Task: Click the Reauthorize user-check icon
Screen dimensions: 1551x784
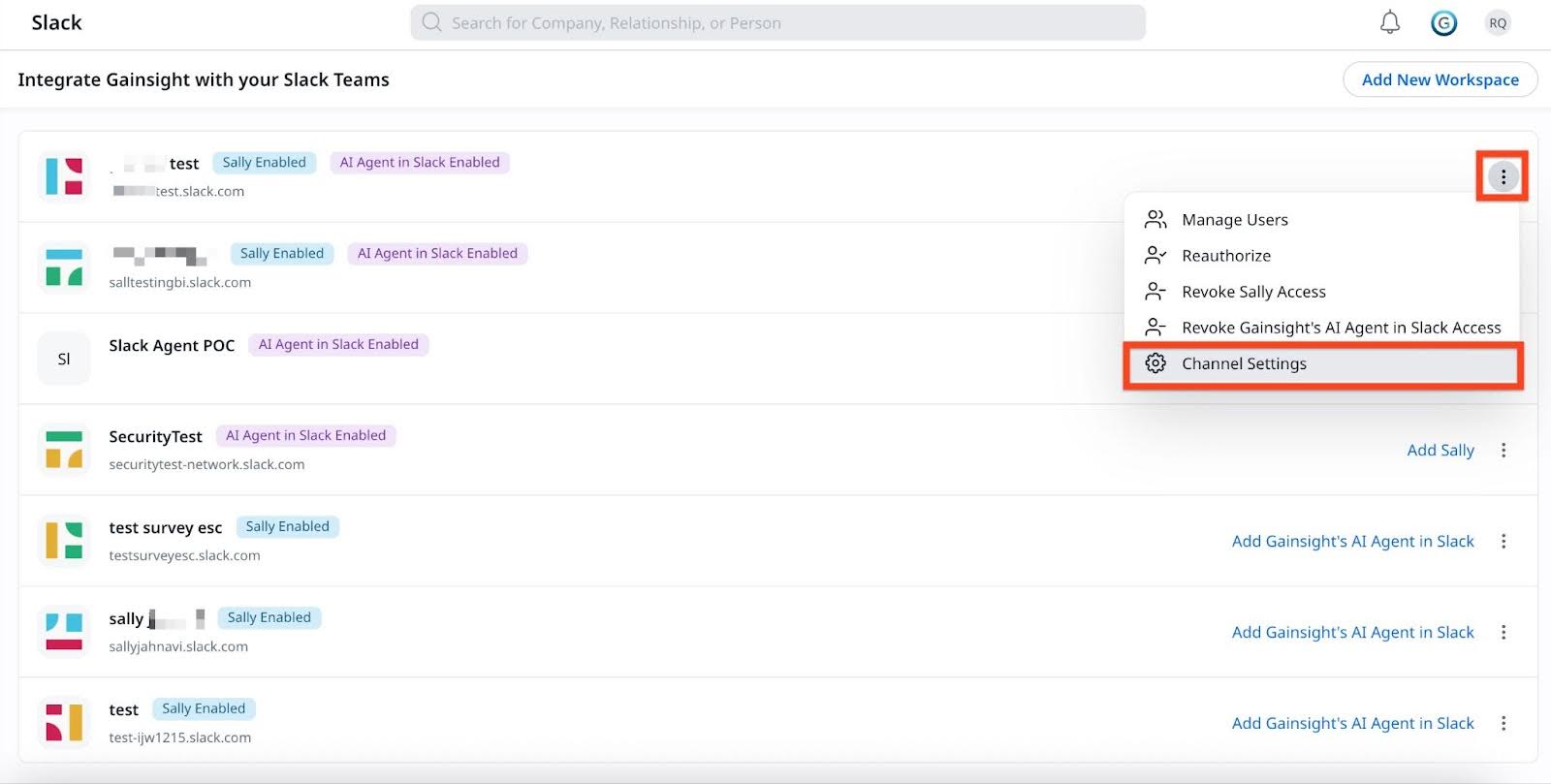Action: [1155, 256]
